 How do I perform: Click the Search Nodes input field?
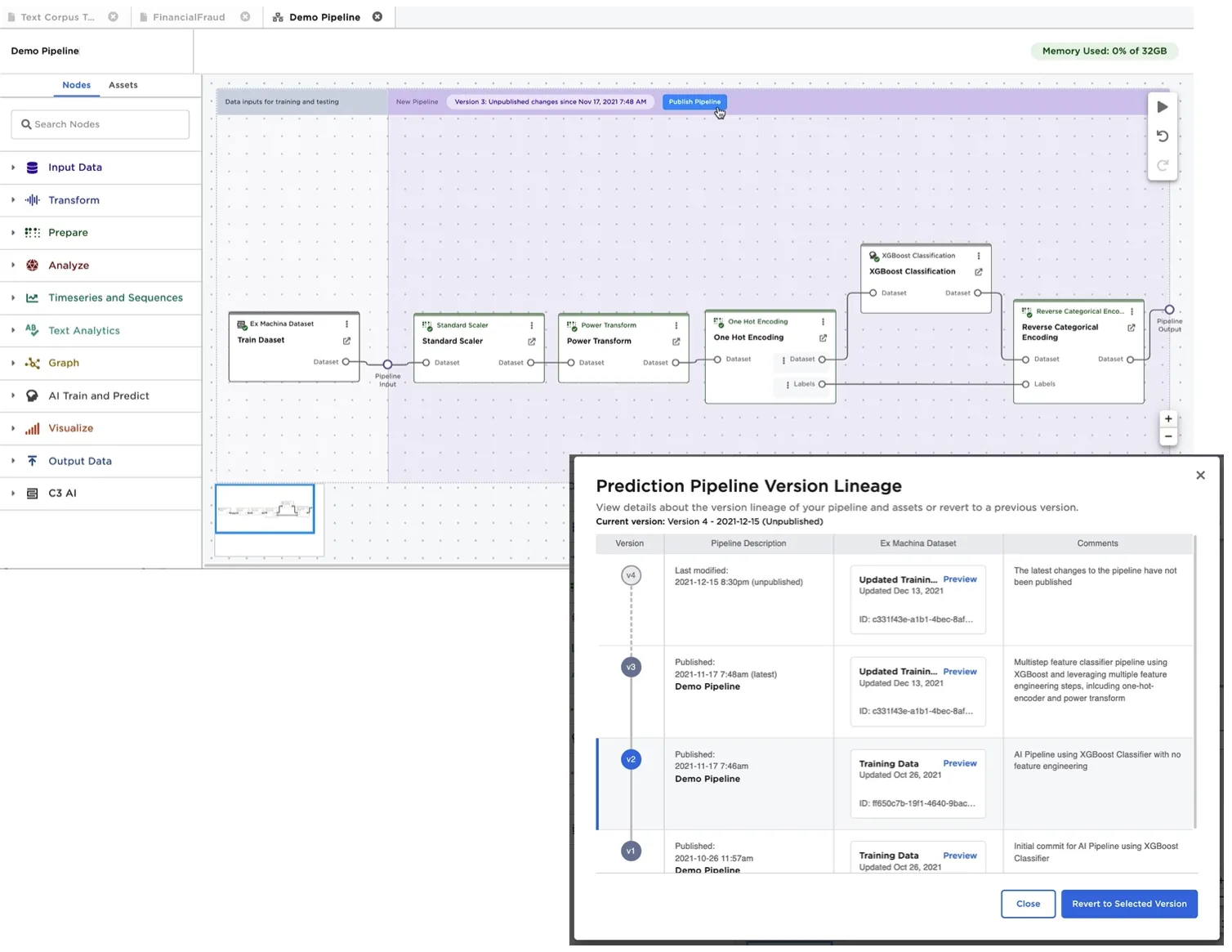coord(101,125)
